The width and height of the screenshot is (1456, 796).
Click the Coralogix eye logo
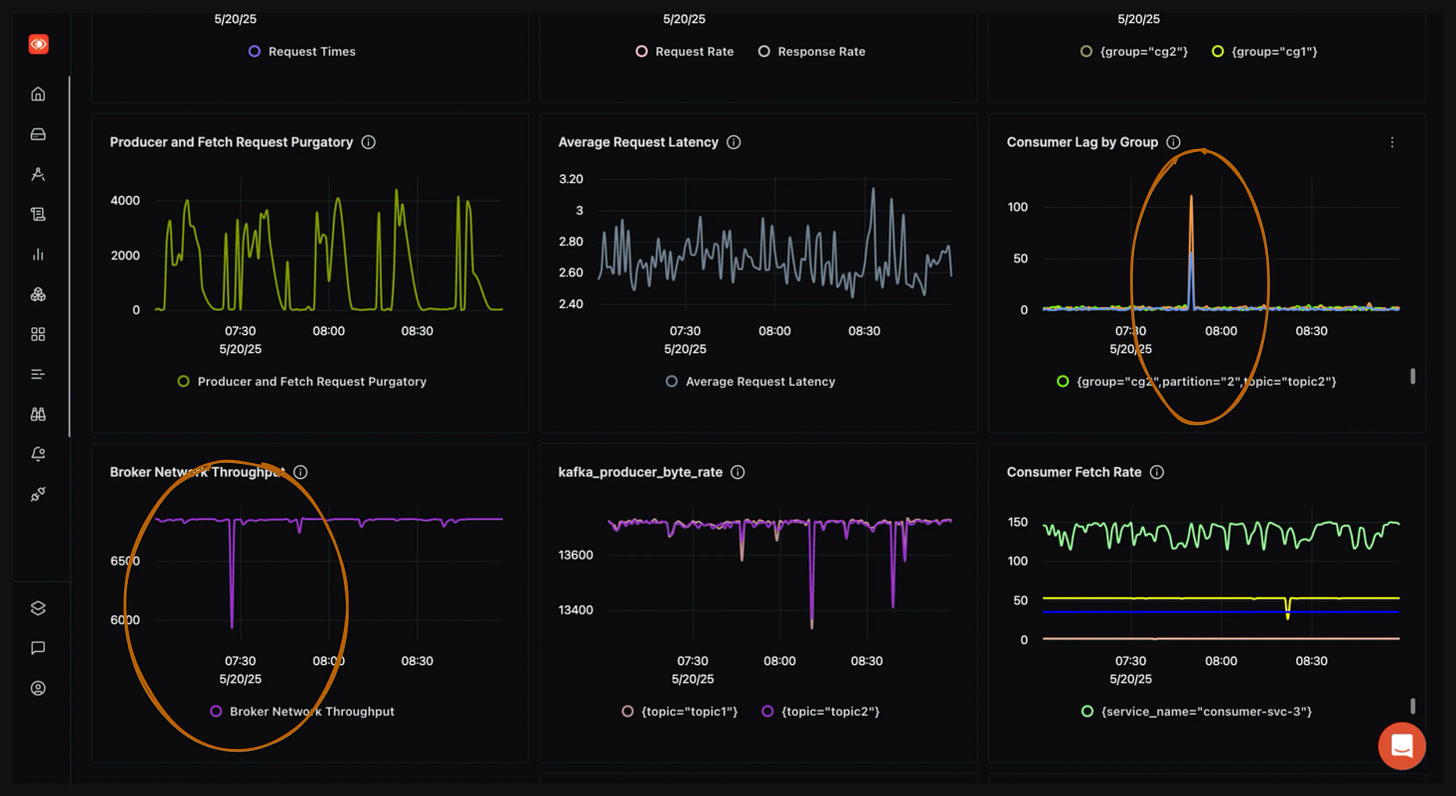38,44
